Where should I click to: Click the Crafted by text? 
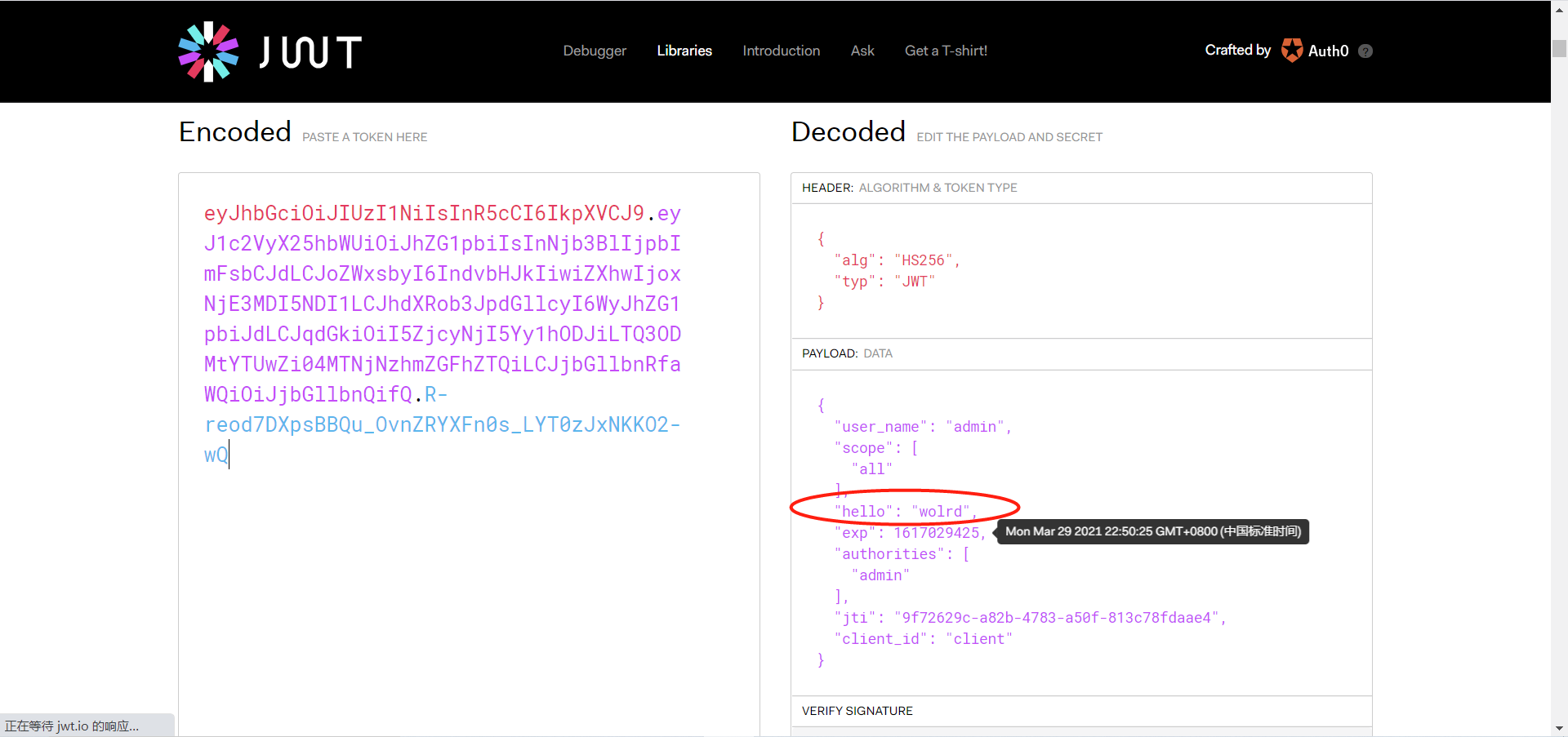coord(1237,51)
